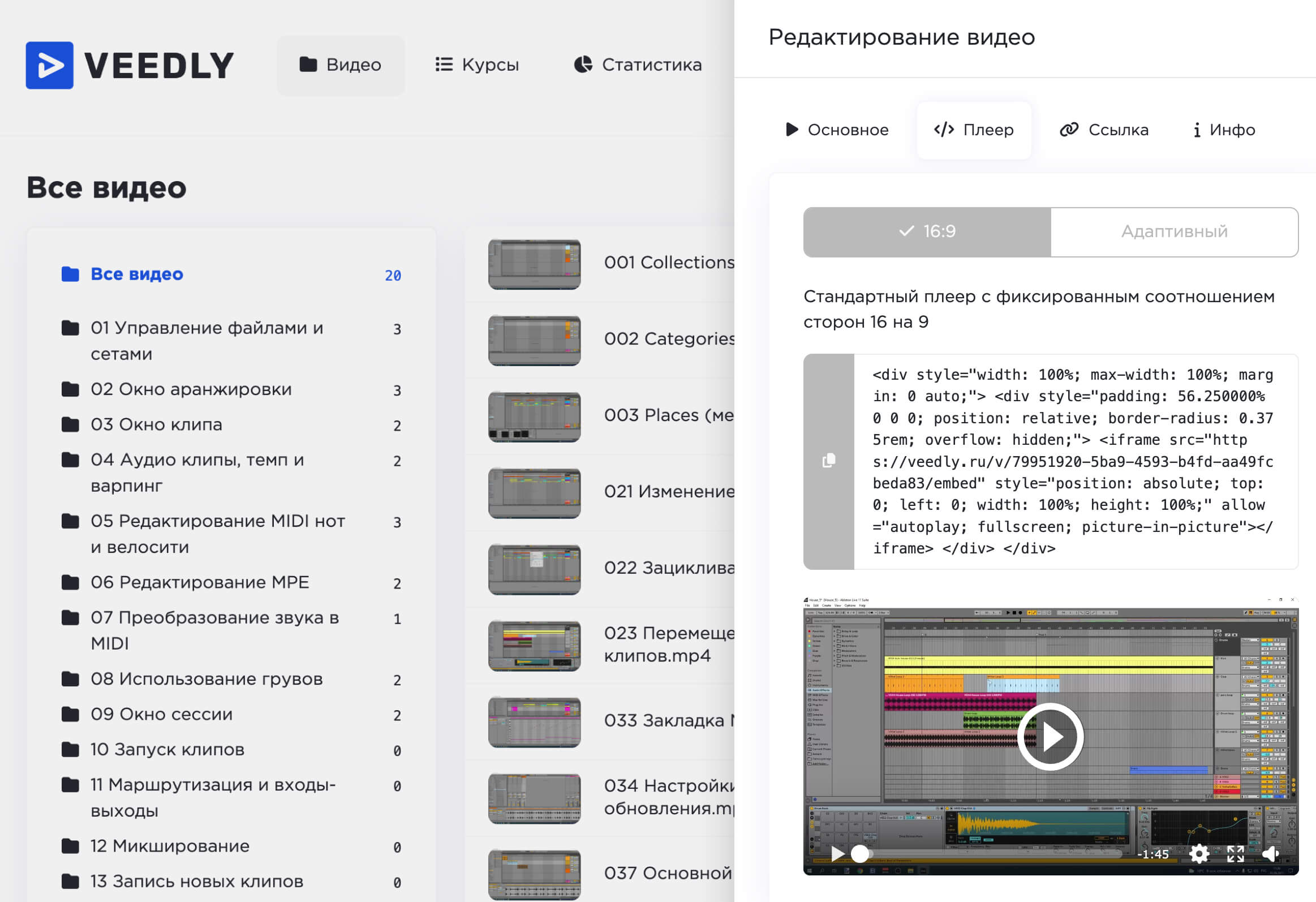
Task: Click the Veedly logo icon
Action: click(50, 64)
